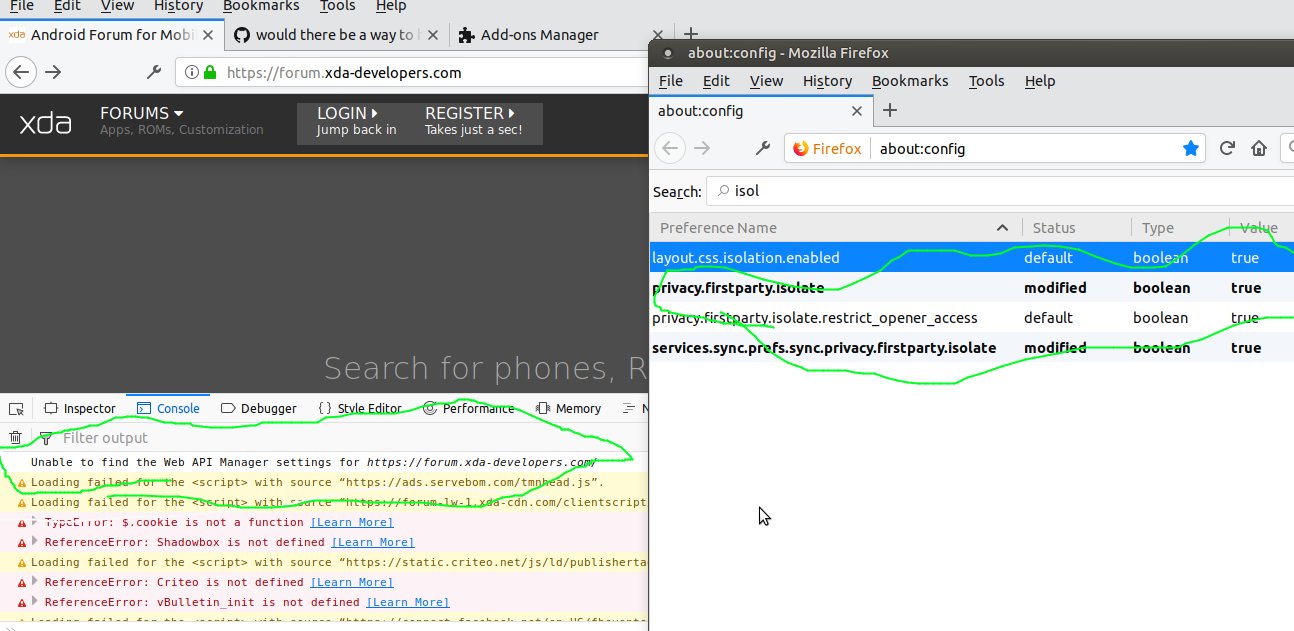
Task: Sort by Preference Name column arrow
Action: [1003, 228]
